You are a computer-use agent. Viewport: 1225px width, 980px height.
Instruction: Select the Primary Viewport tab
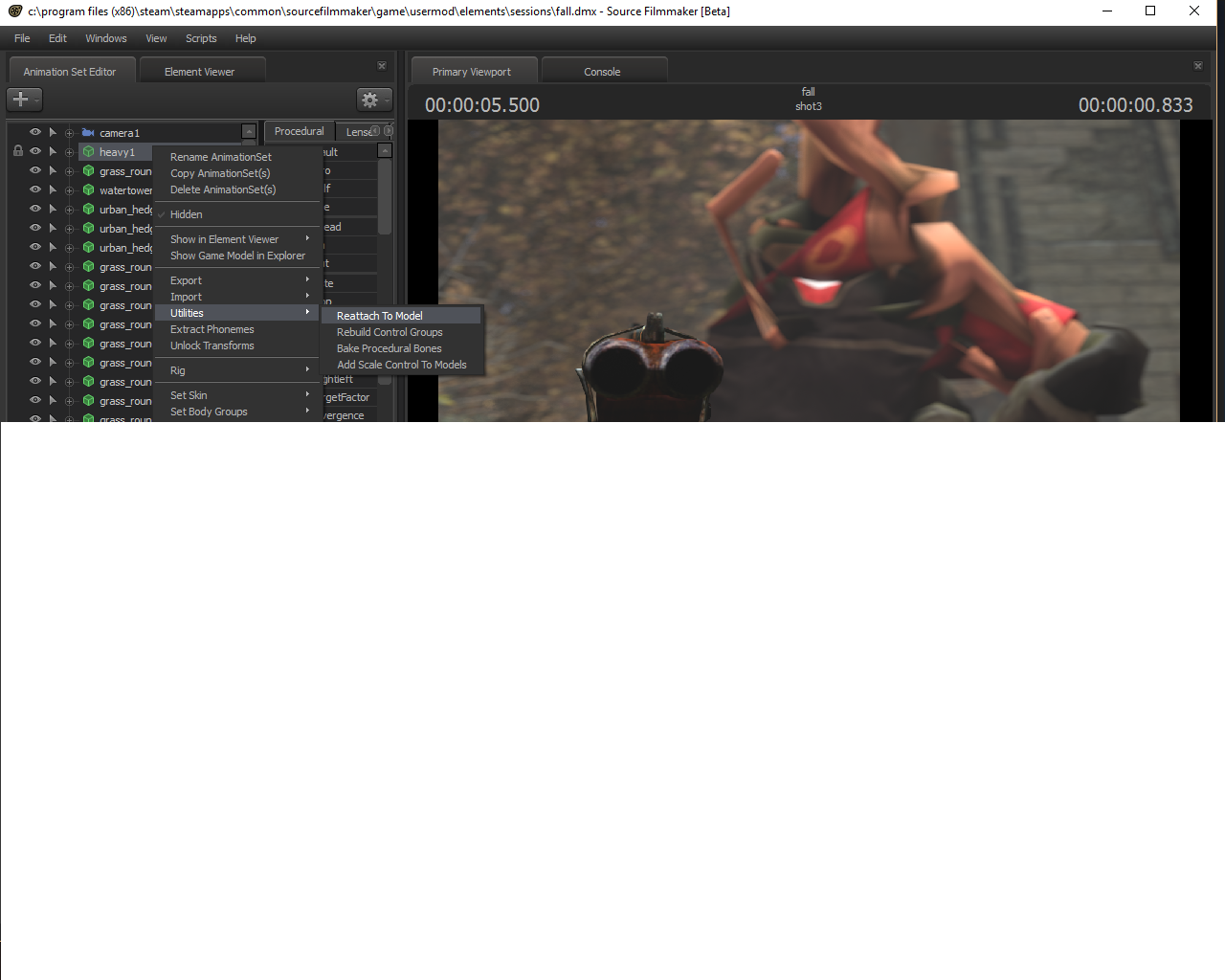click(474, 71)
